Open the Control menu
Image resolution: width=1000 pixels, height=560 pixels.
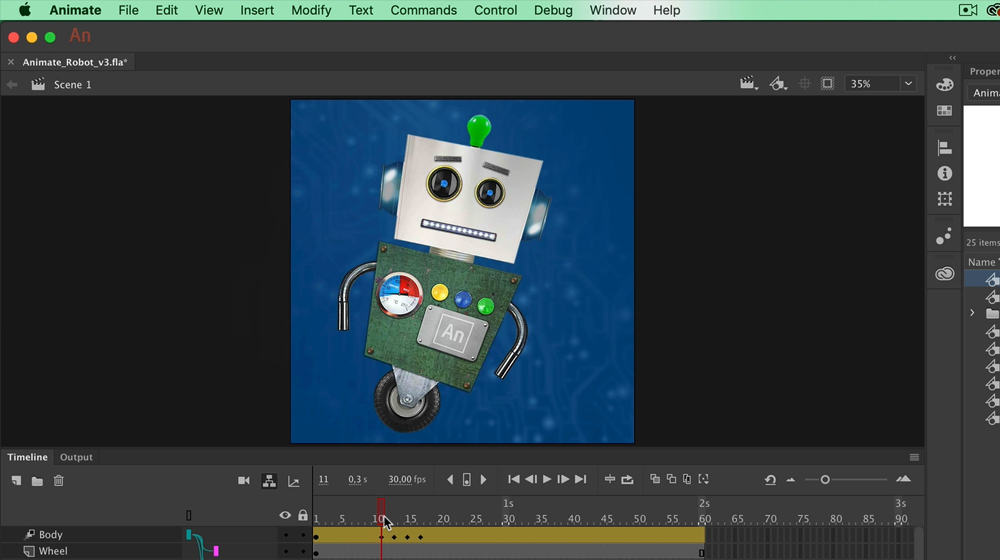496,10
